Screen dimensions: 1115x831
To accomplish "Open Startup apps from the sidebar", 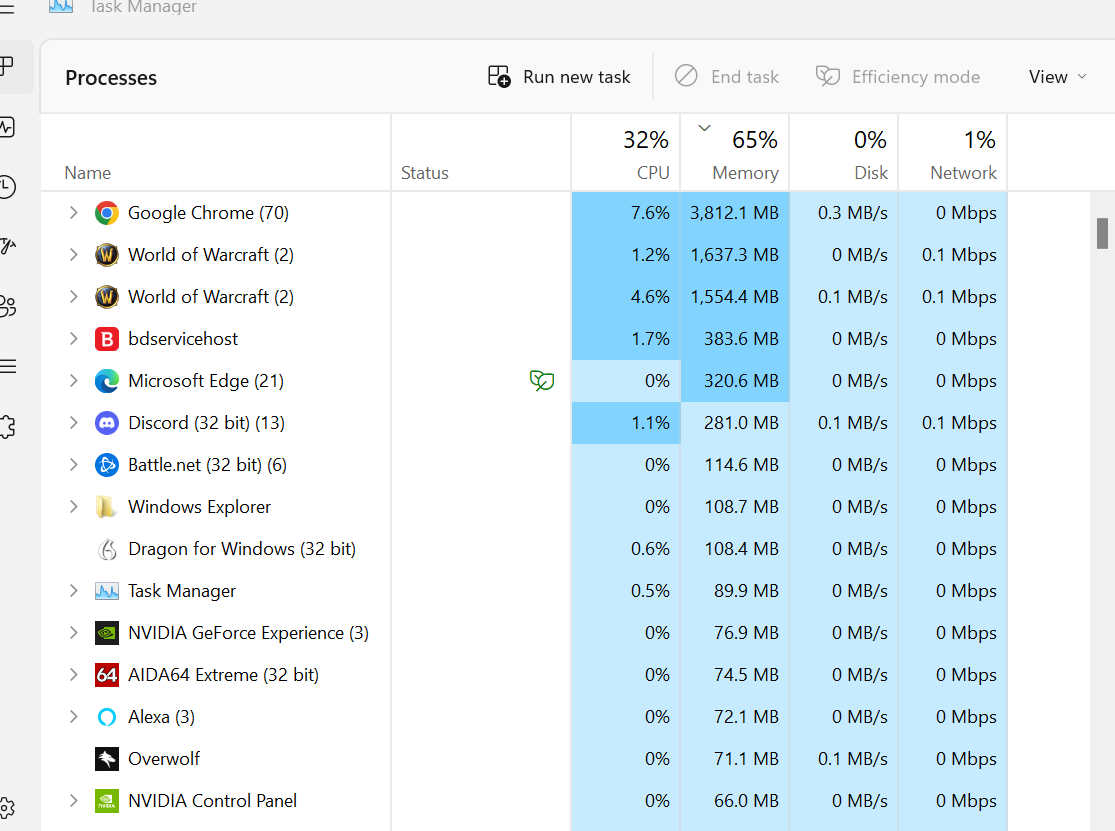I will 8,247.
